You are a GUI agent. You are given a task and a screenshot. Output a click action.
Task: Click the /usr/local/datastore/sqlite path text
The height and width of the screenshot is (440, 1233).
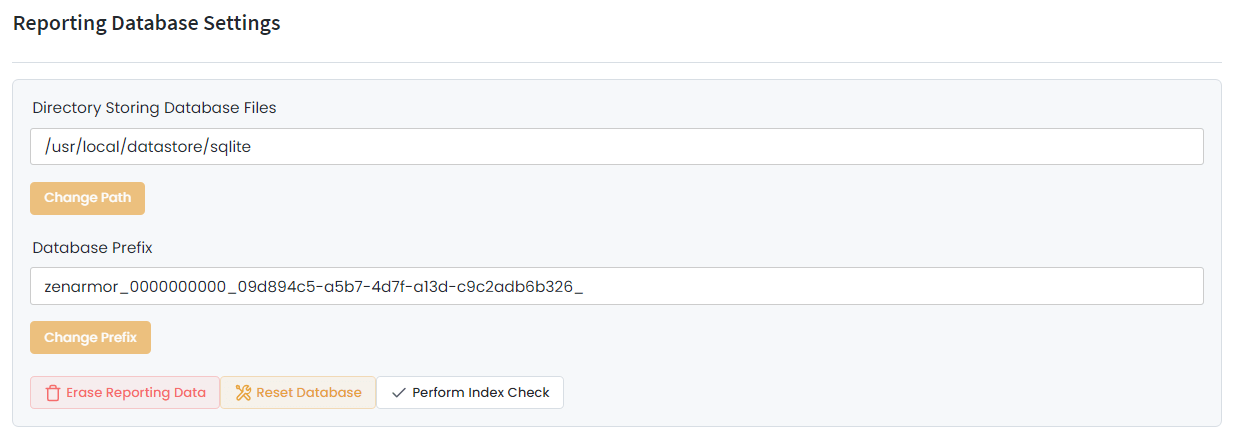147,147
